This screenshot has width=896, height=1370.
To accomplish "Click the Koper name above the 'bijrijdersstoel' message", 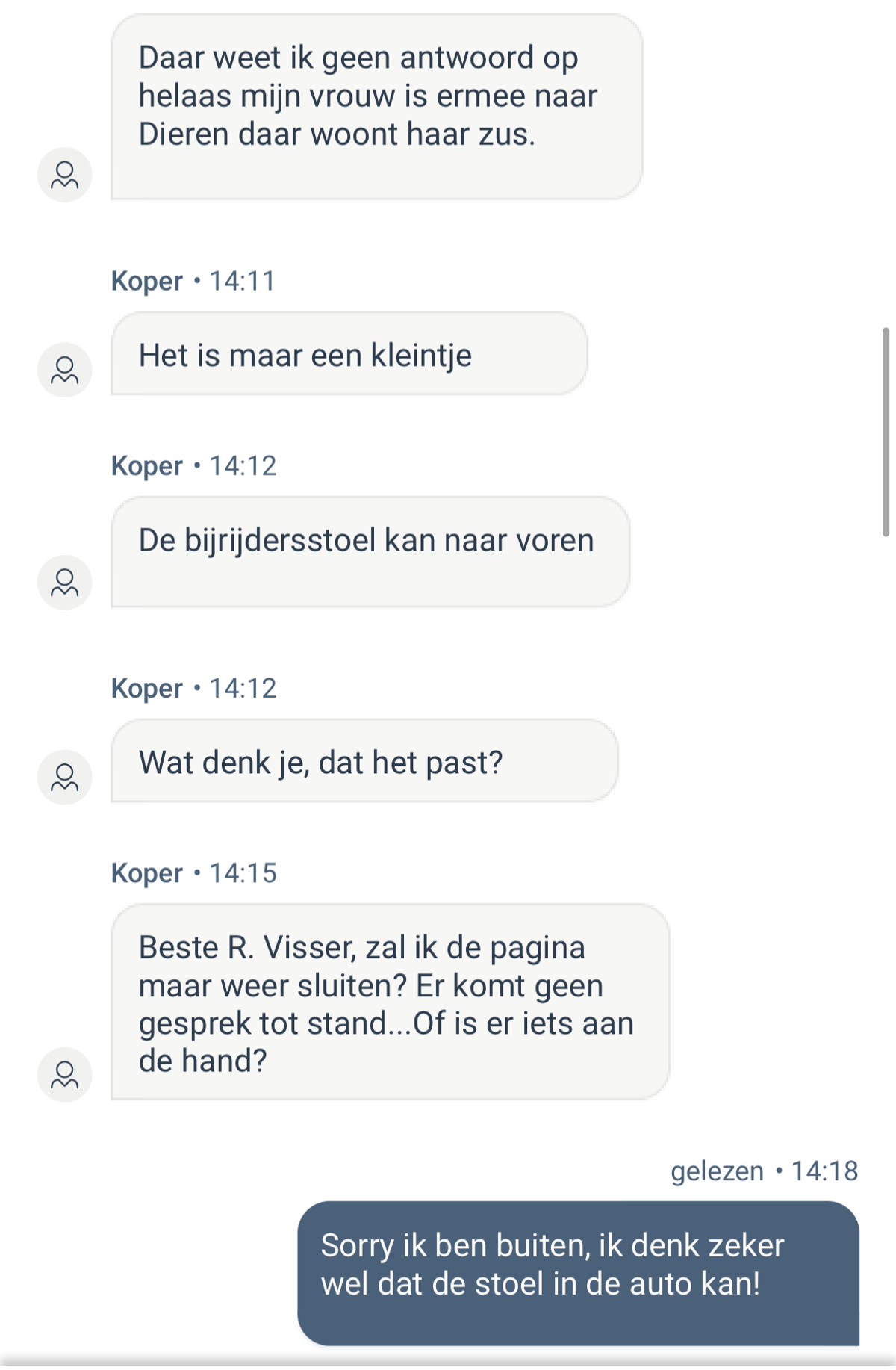I will [147, 466].
